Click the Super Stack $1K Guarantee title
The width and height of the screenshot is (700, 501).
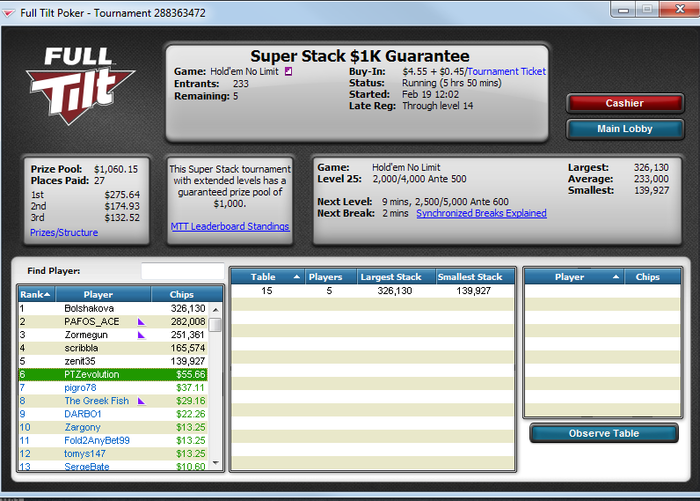click(x=360, y=56)
